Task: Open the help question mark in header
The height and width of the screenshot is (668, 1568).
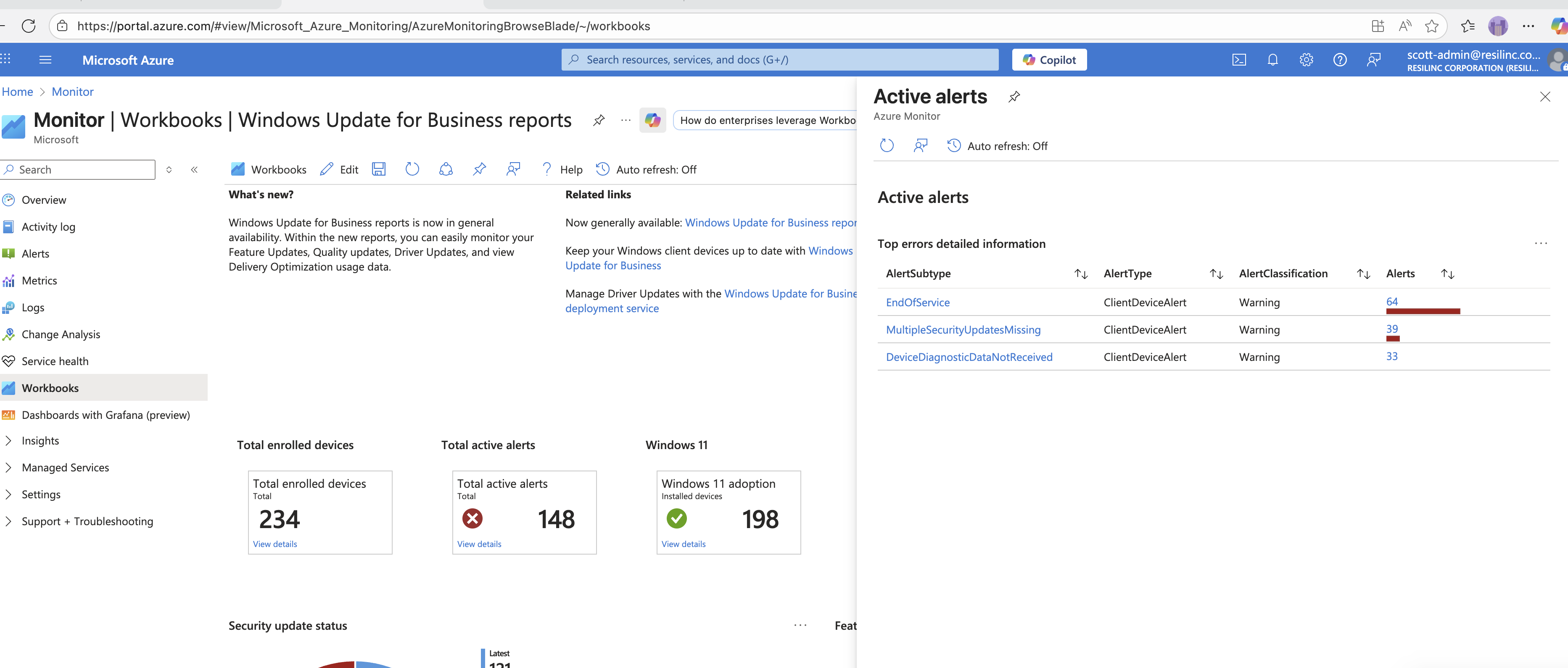Action: point(1340,60)
